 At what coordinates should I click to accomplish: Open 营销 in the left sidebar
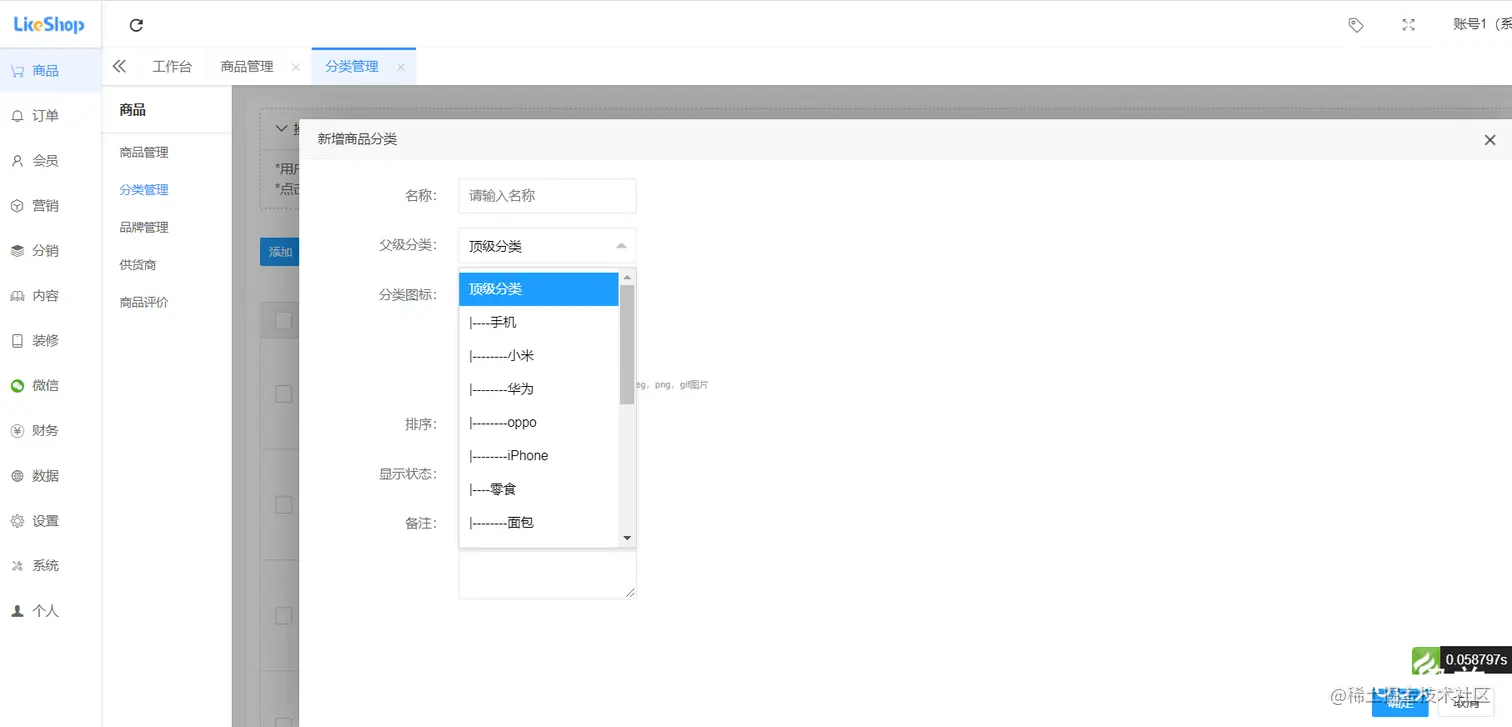tap(51, 205)
